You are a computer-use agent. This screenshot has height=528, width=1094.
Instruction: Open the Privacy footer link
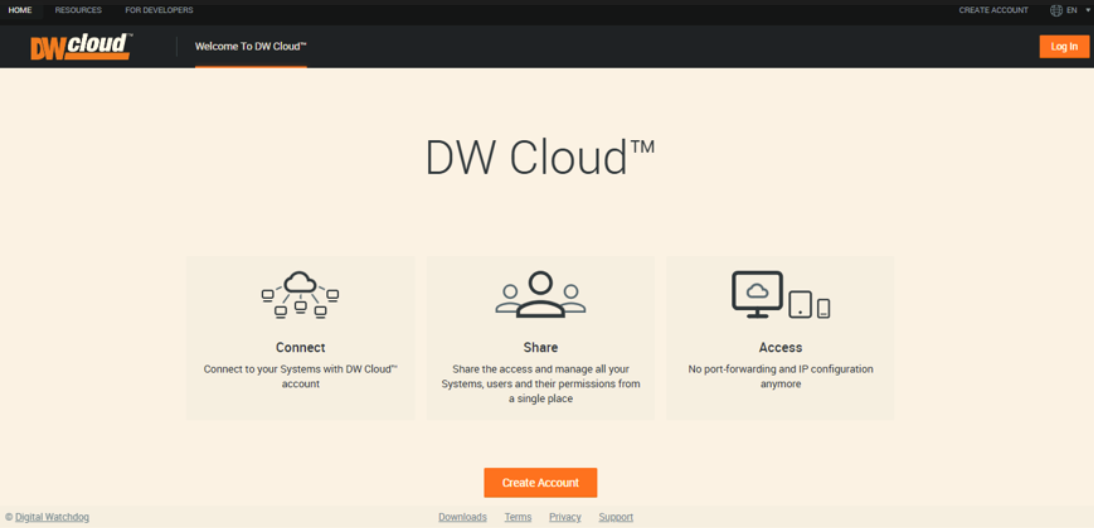click(565, 518)
